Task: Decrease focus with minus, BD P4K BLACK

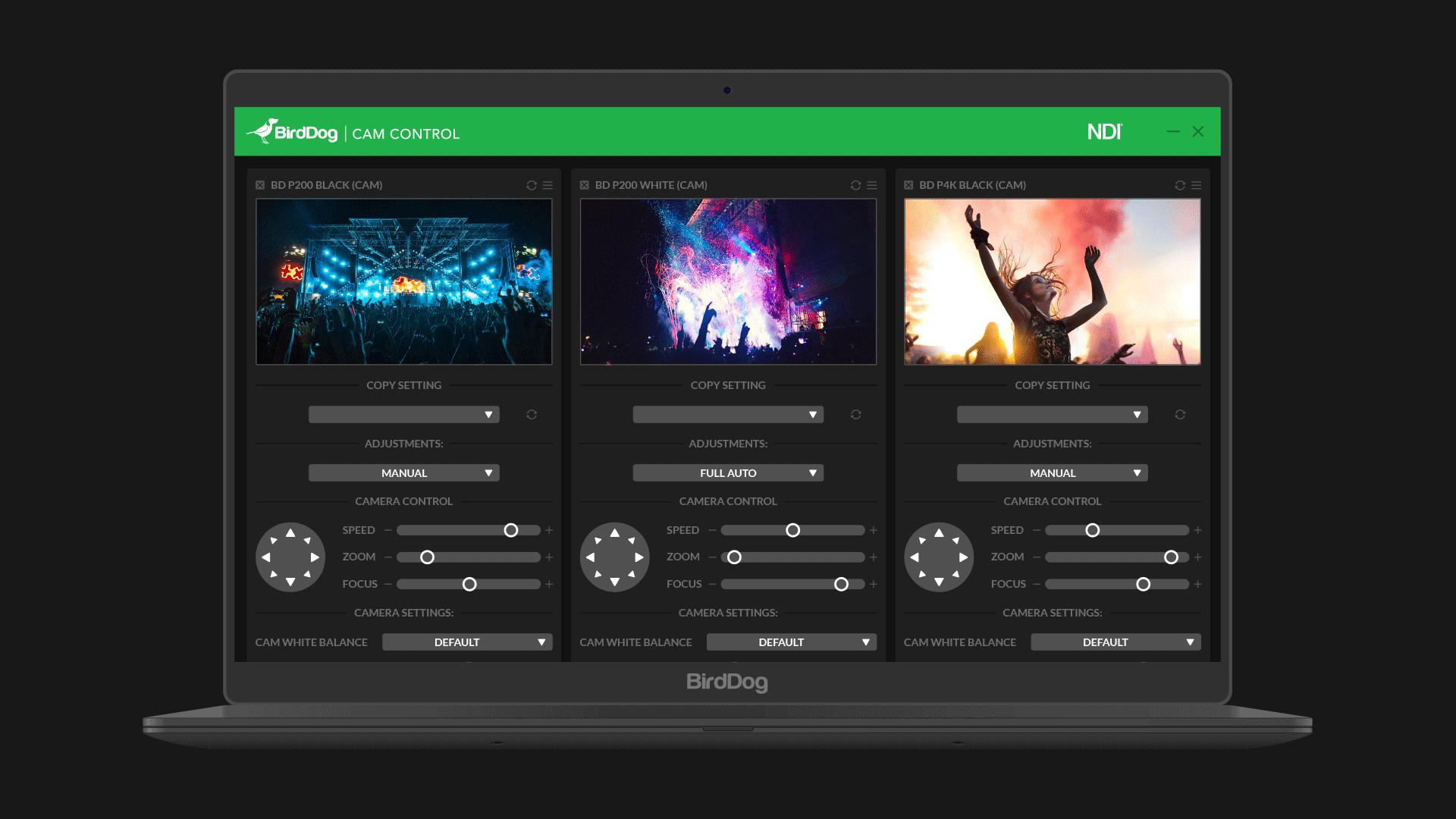Action: point(1037,584)
